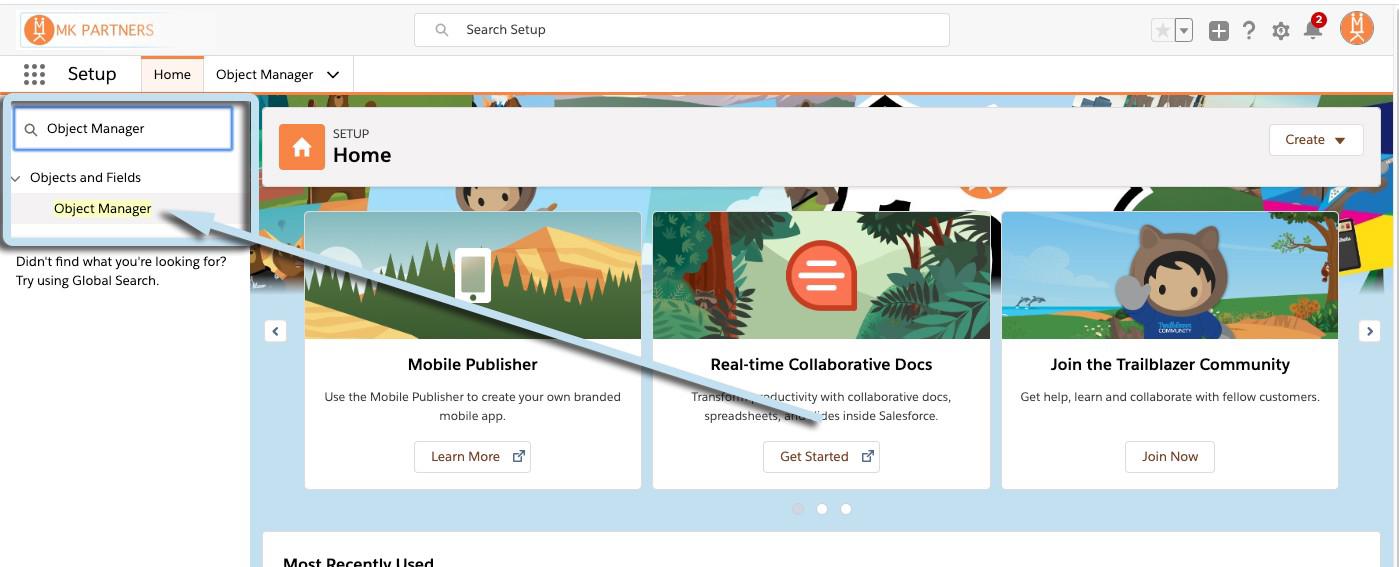Open the global actions plus icon

(1218, 31)
